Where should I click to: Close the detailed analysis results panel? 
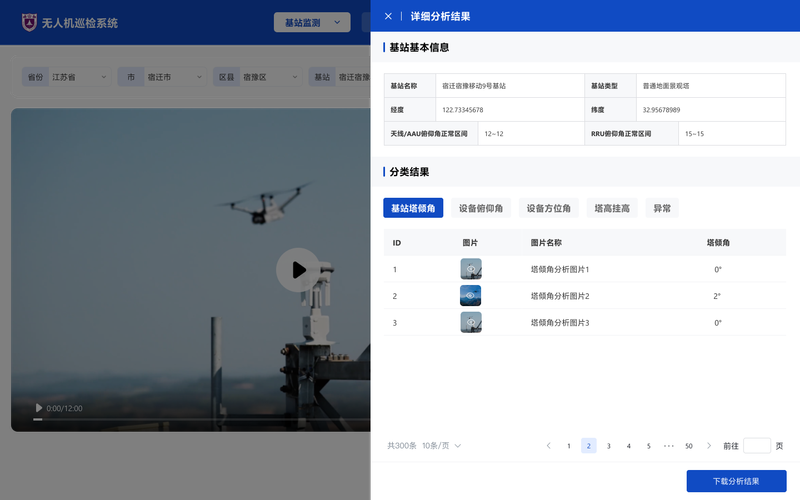(x=388, y=16)
